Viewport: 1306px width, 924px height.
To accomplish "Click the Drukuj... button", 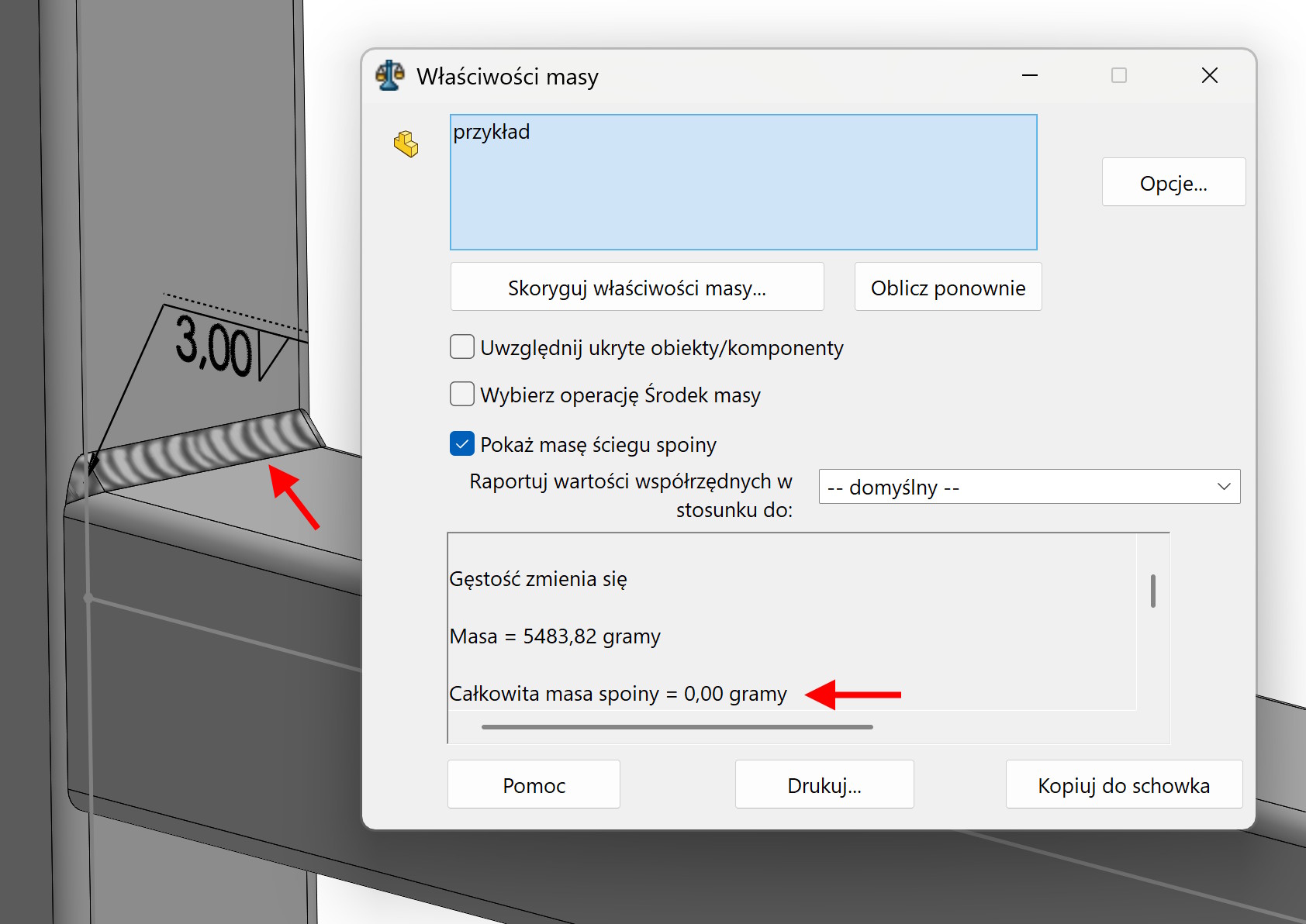I will 824,785.
